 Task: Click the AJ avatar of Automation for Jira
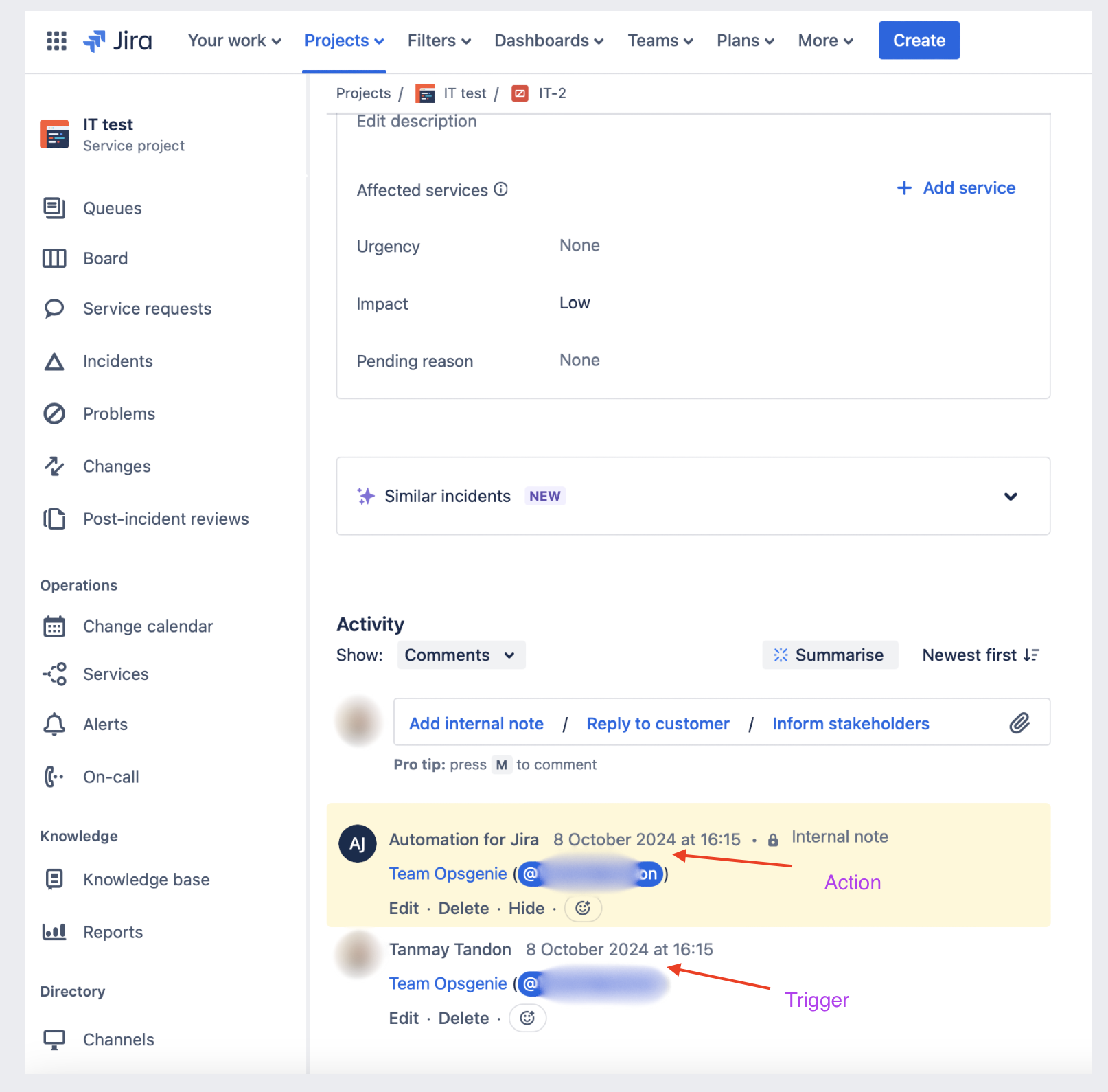pos(358,843)
